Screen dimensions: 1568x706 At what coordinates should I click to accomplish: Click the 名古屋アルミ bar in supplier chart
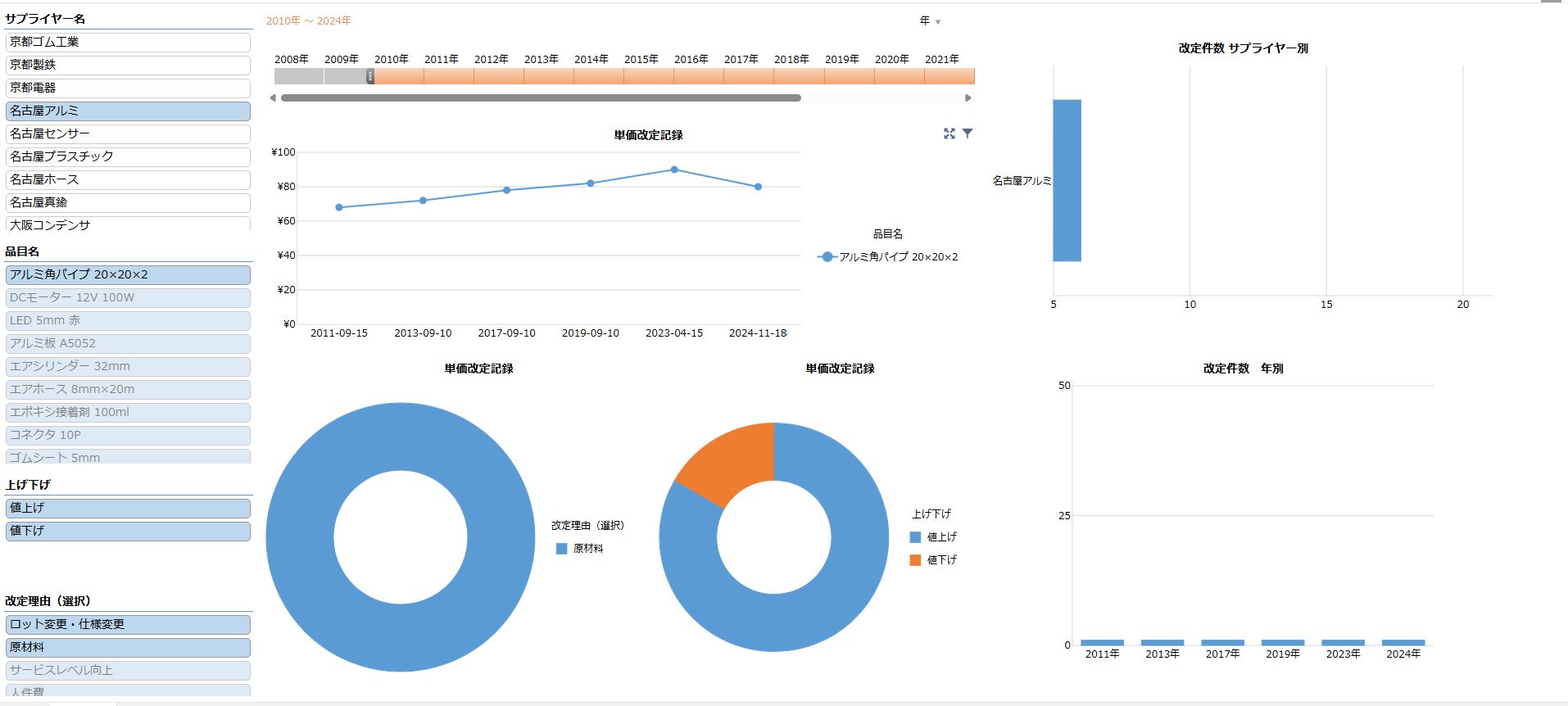1067,180
